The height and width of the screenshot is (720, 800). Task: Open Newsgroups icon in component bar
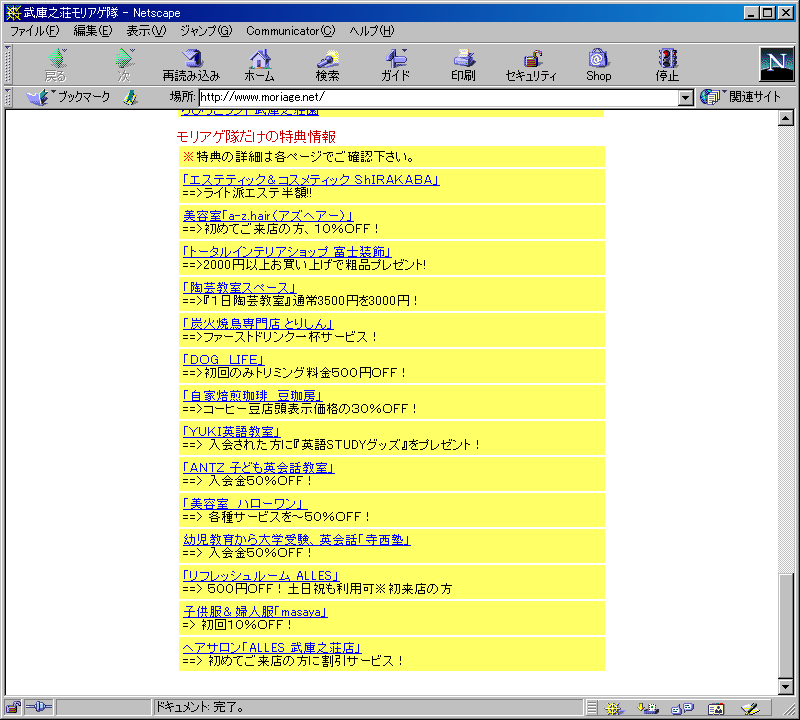coord(682,708)
